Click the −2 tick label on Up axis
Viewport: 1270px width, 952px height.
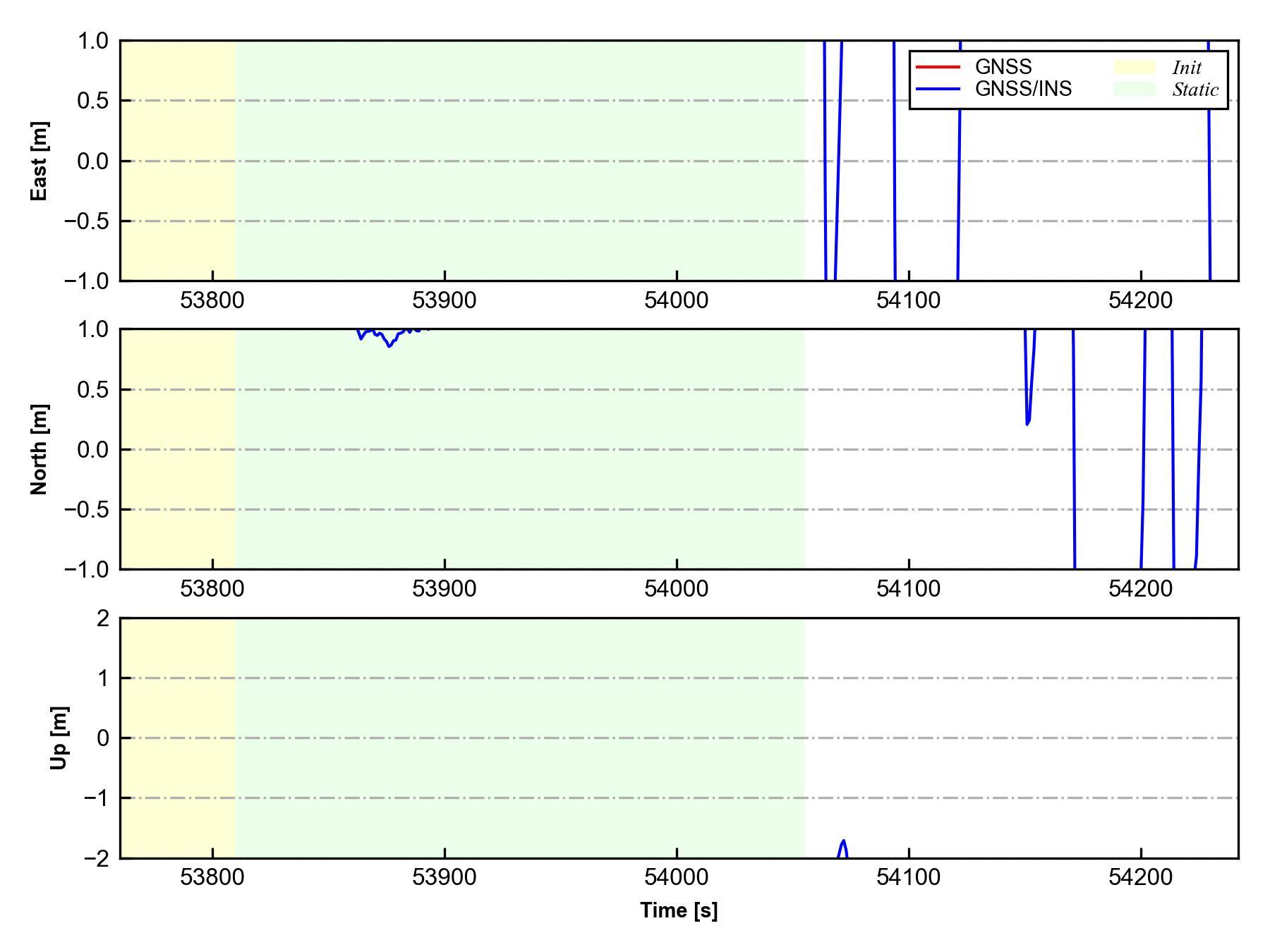[x=96, y=859]
